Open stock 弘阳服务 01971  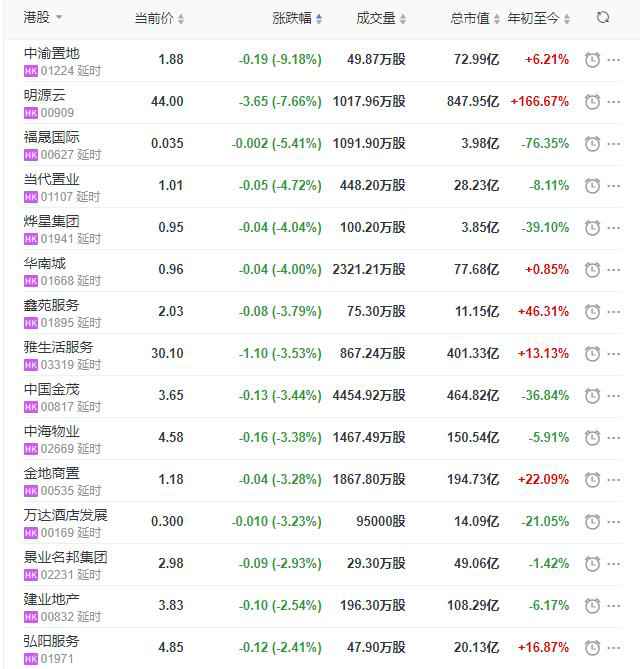(51, 649)
